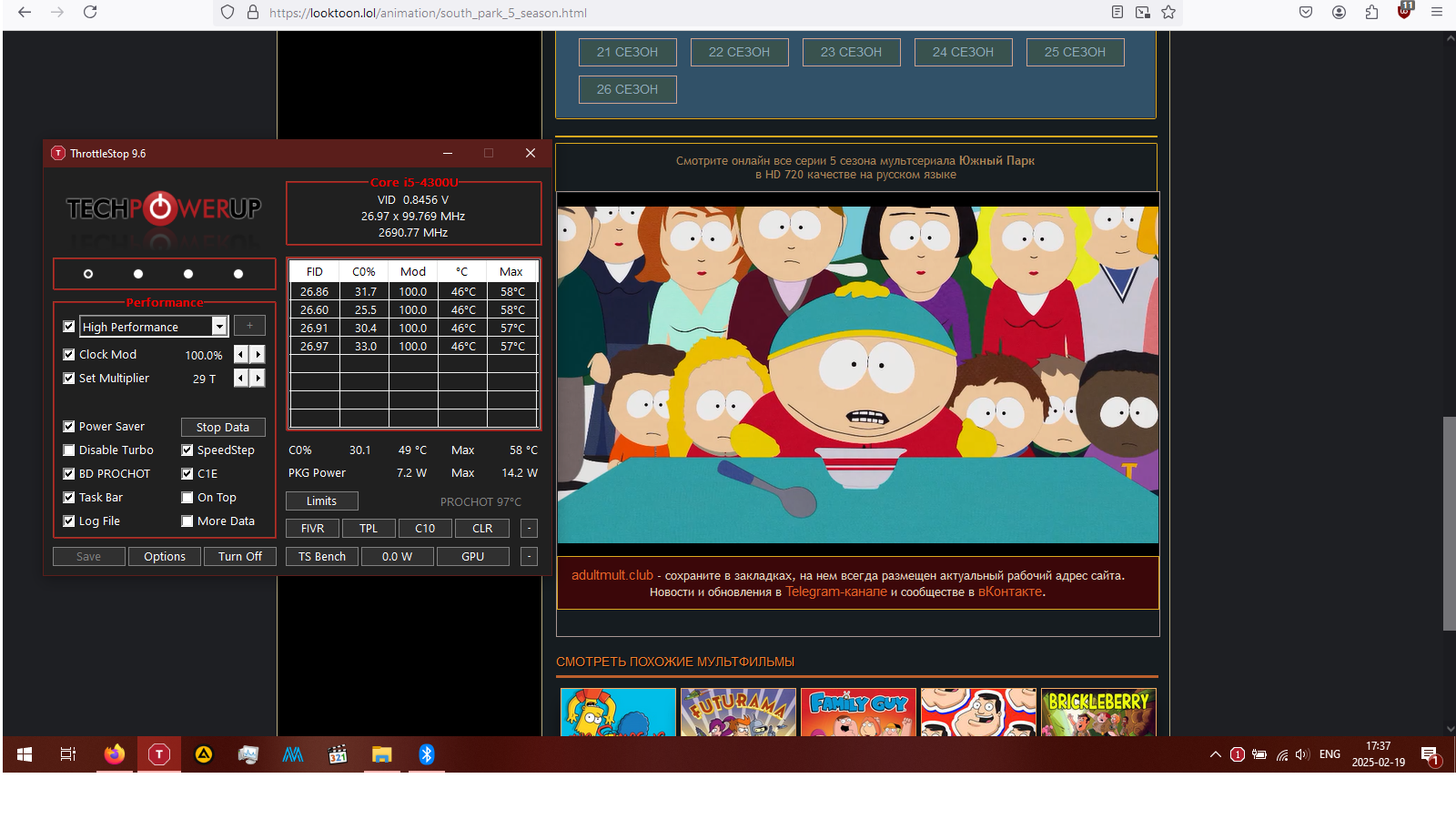1456x819 pixels.
Task: Open season 26 СЕЗОН tab
Action: [628, 89]
